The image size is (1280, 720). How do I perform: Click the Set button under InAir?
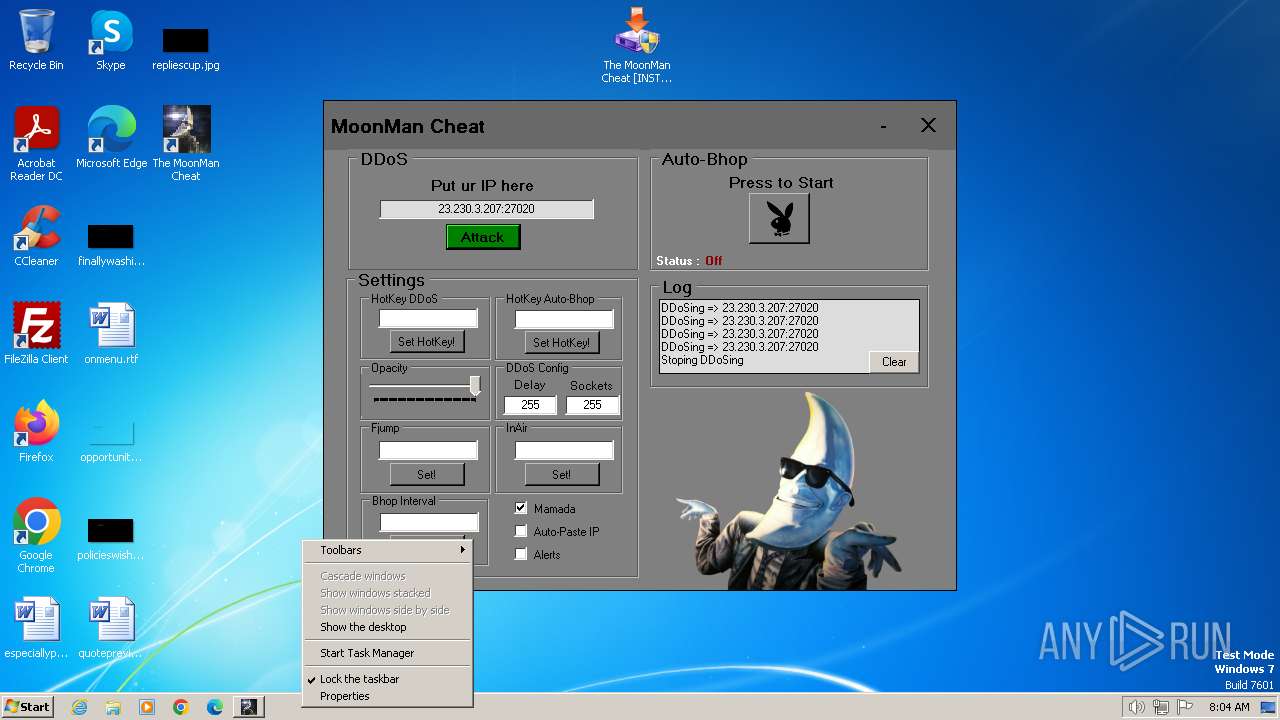tap(562, 474)
